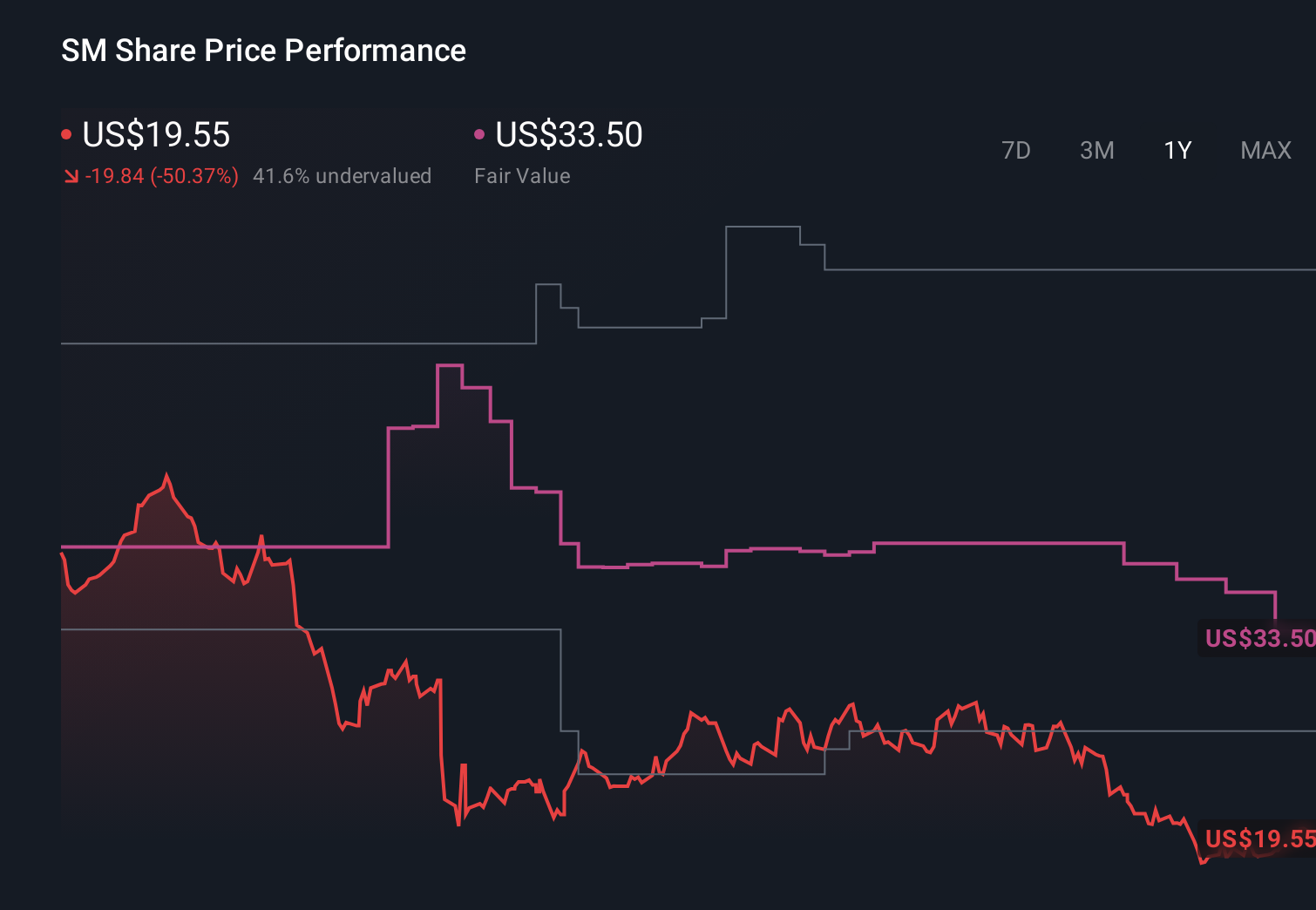Click the red share price legend dot
1316x910 pixels.
(66, 132)
